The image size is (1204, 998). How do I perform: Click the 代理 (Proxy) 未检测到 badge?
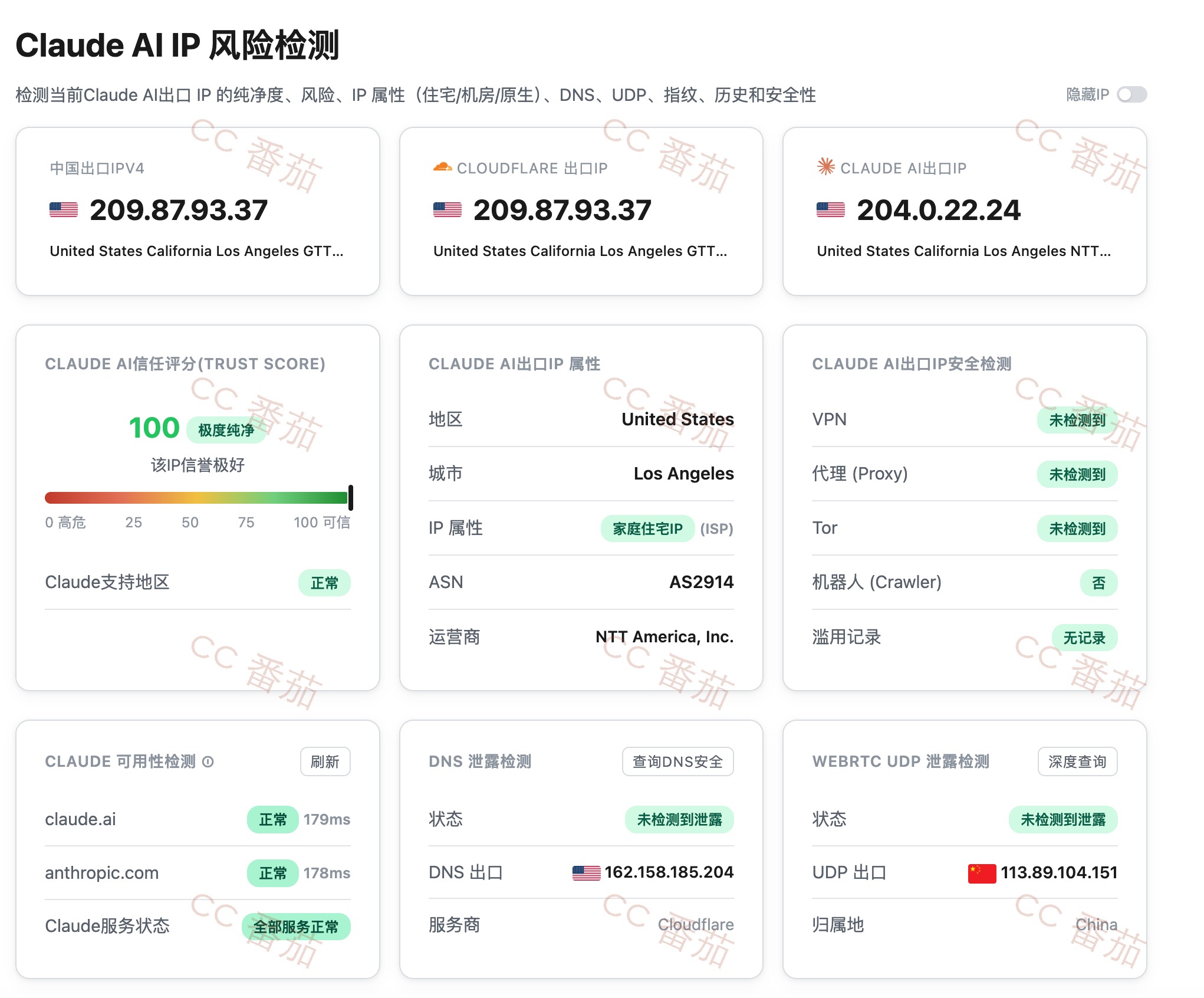(1077, 474)
